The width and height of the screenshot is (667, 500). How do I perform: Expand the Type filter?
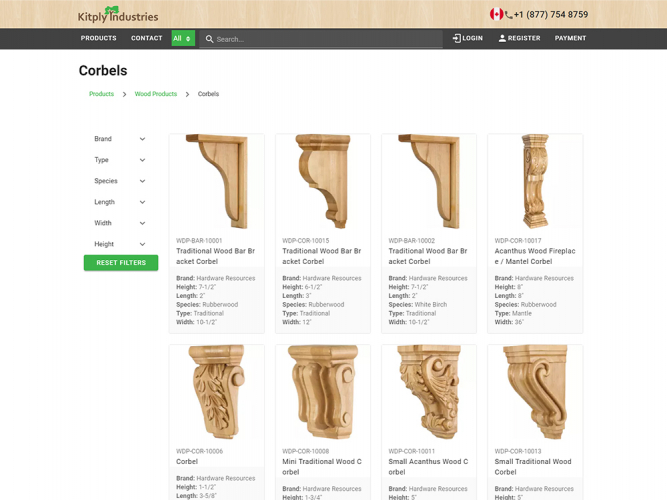pos(120,160)
